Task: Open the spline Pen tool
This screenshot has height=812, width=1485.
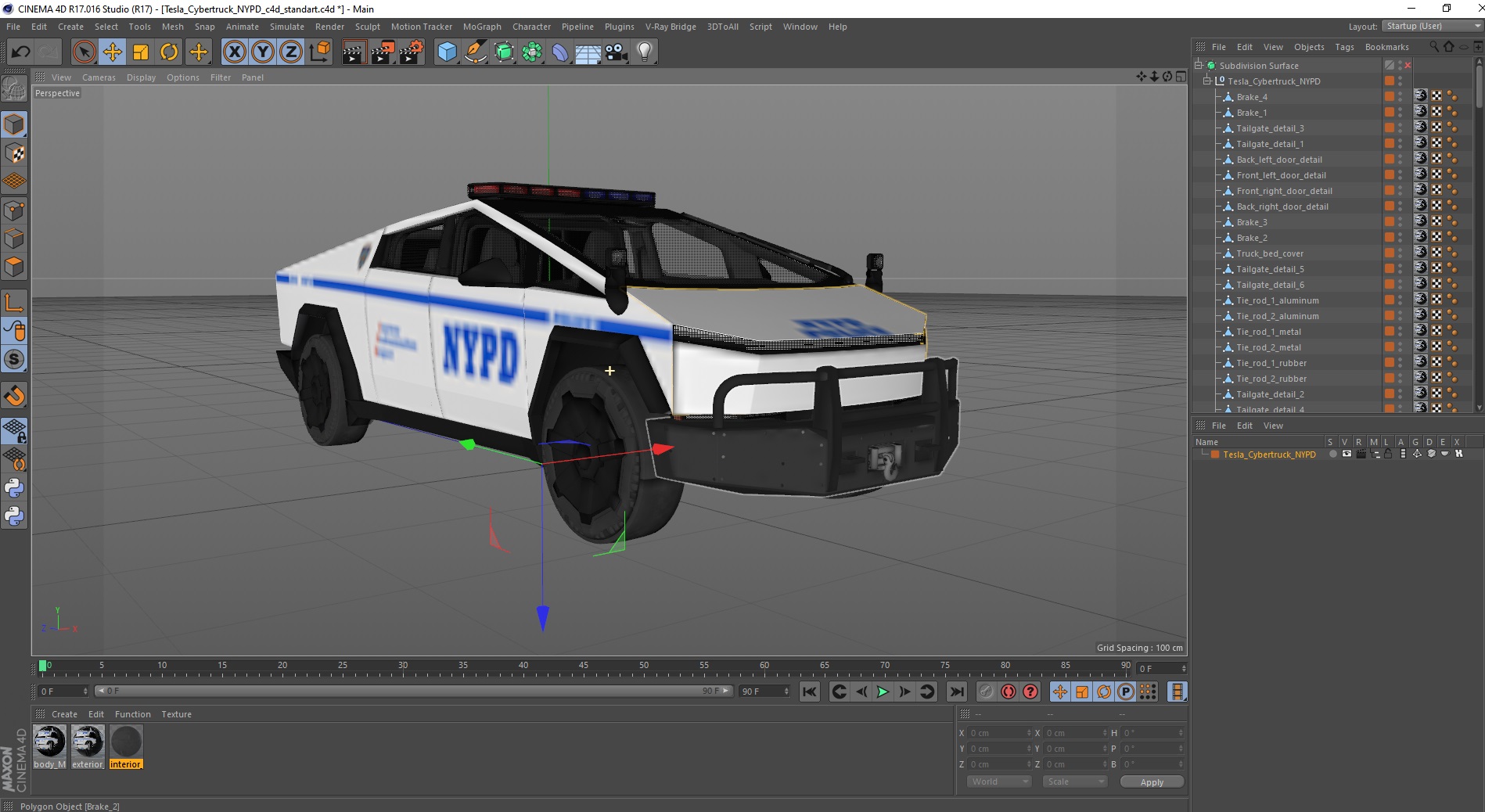Action: [x=476, y=52]
